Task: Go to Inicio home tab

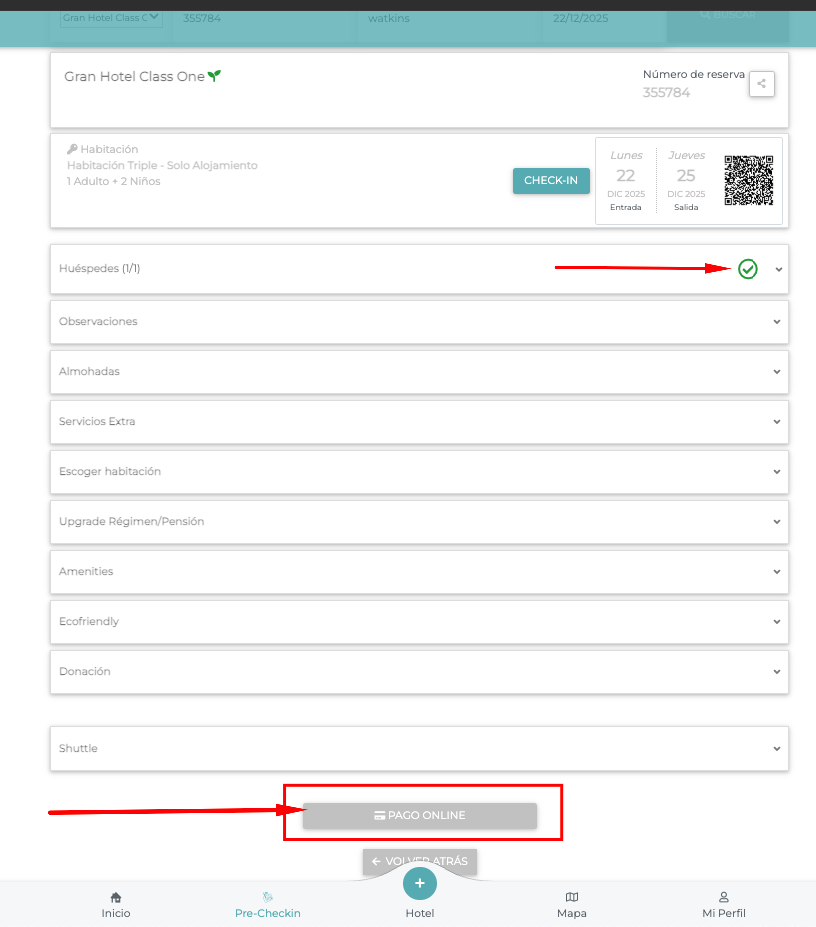Action: coord(116,904)
